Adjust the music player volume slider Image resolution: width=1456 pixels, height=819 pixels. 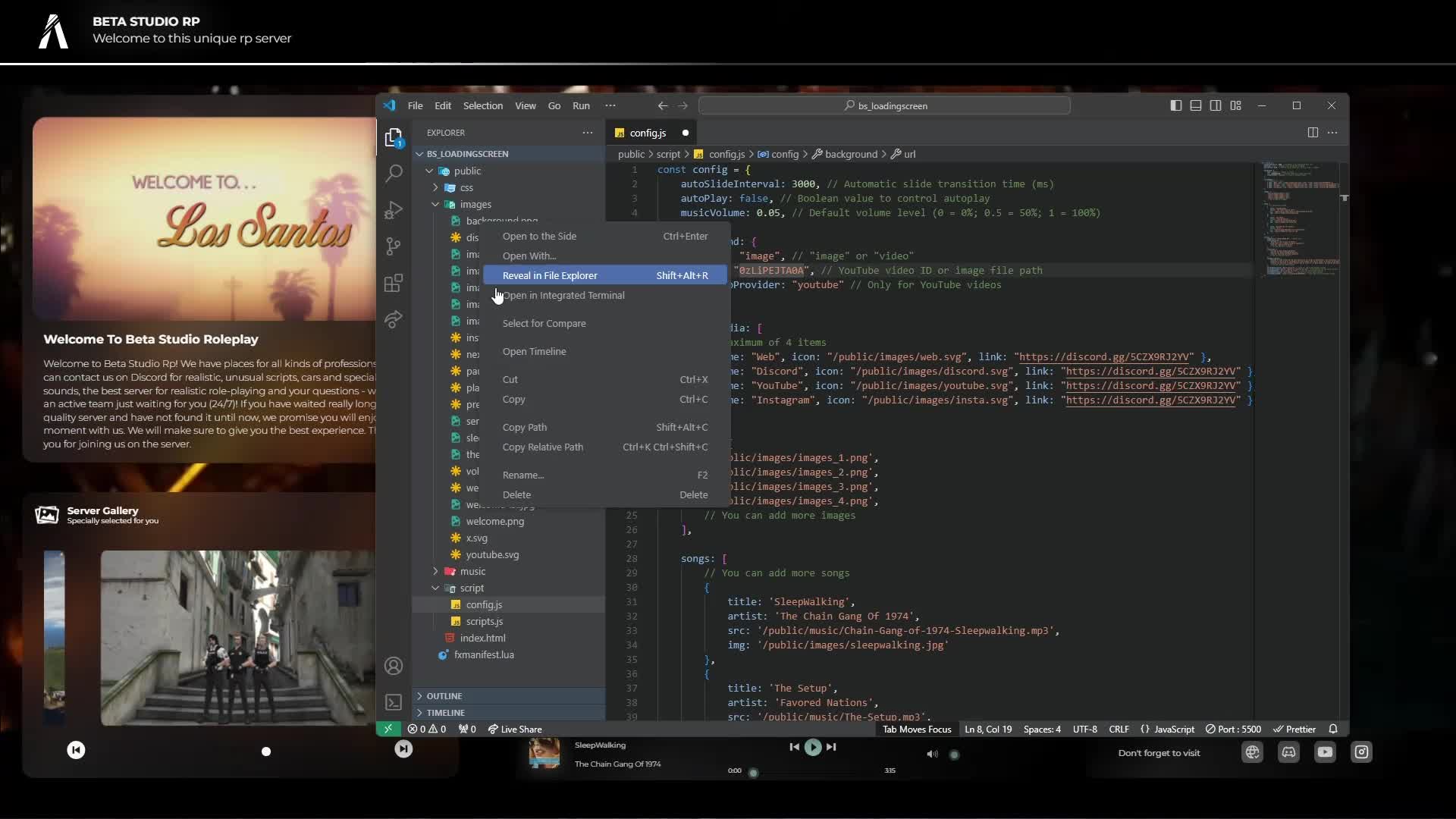954,755
